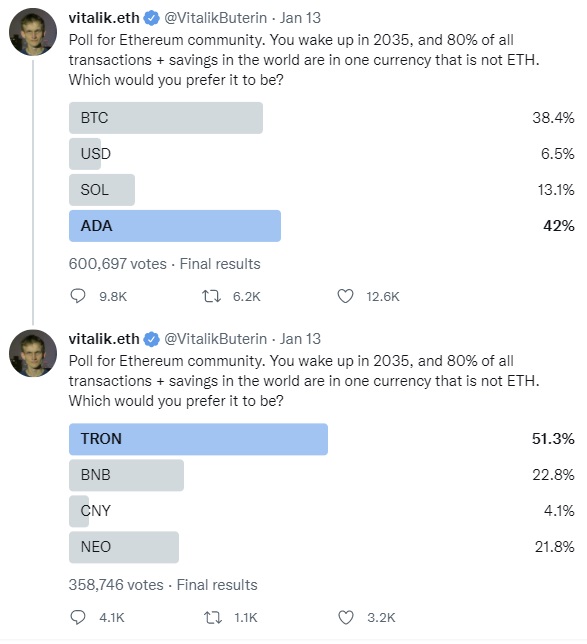Open vitalik.eth avatar on first tweet
Viewport: 587px width, 644px height.
click(x=33, y=32)
